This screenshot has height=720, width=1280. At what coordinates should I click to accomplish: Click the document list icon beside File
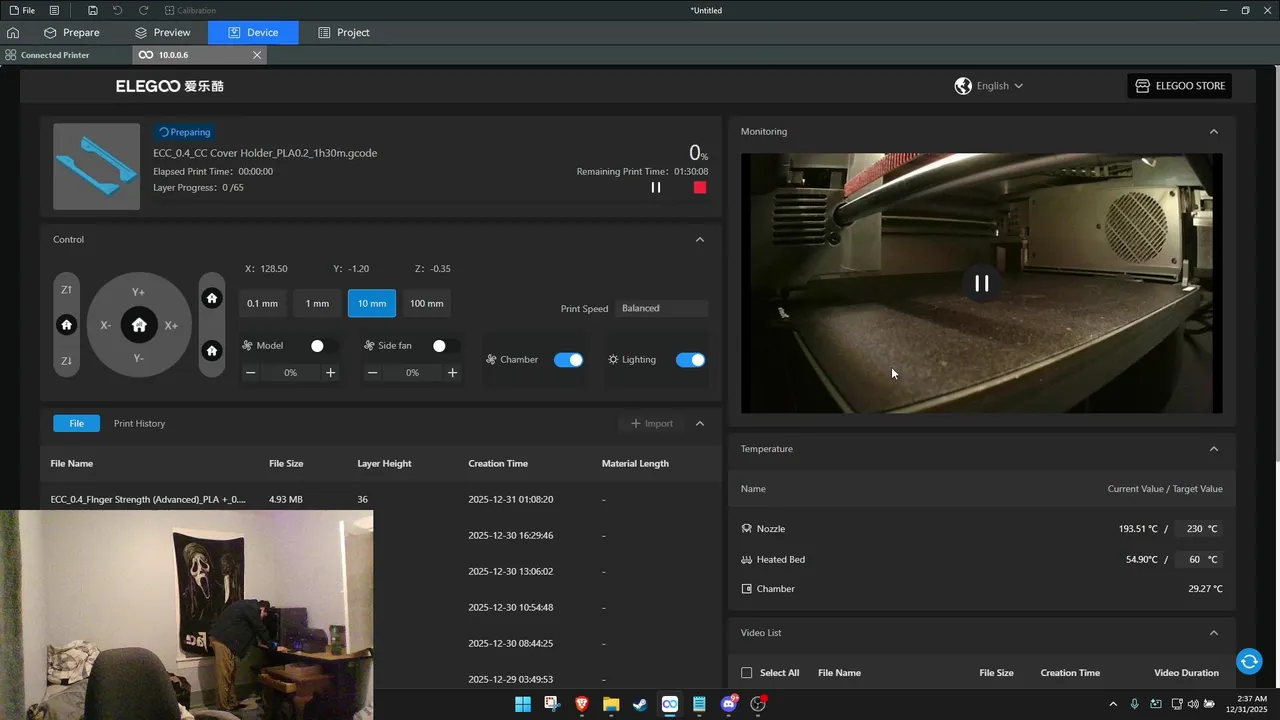click(x=54, y=10)
